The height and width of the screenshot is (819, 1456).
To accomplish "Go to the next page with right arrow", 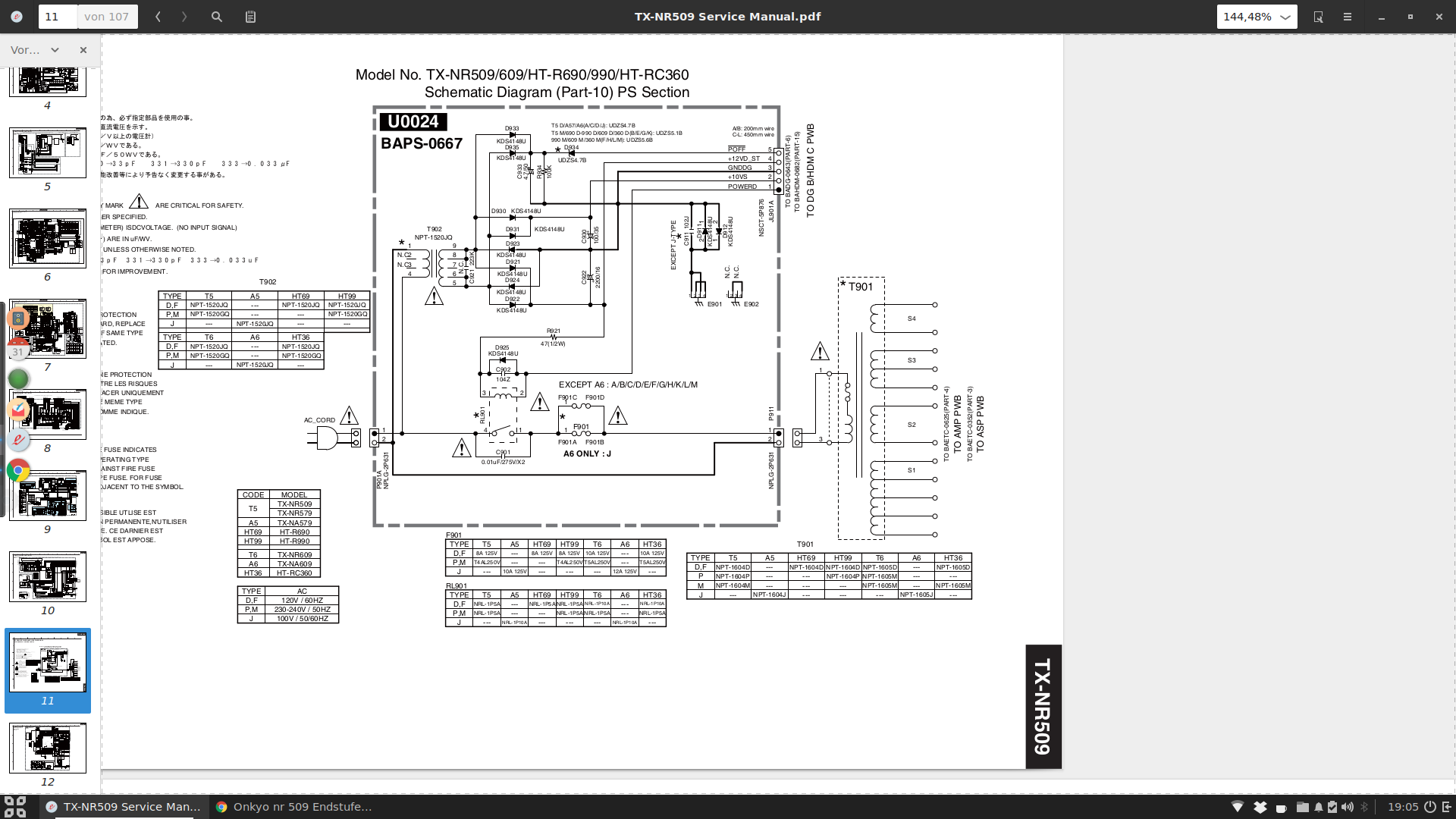I will [x=184, y=17].
